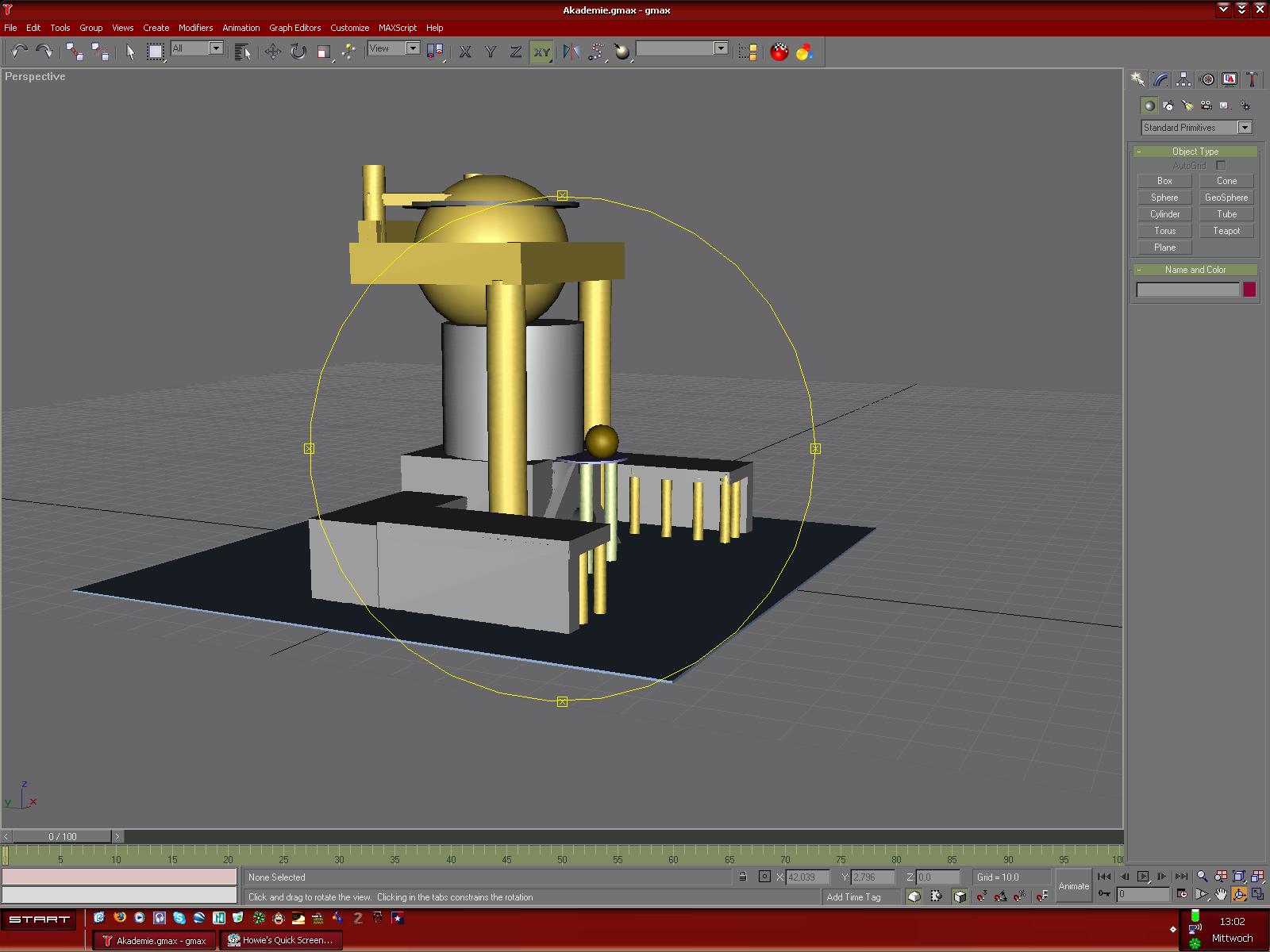Collapse the Object Type rollout

tap(1195, 152)
